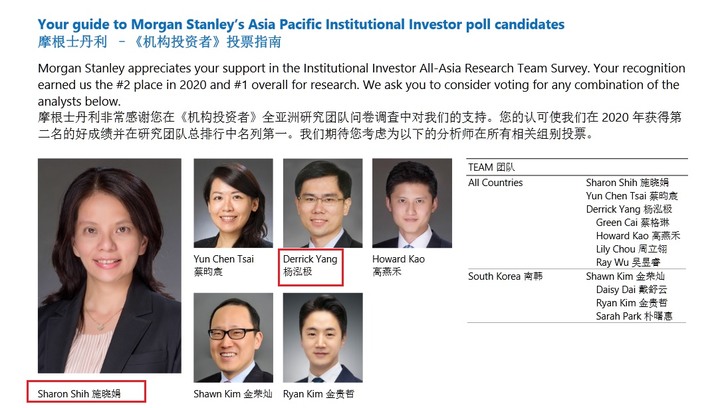
Task: Click the blue Chinese subtitle heading
Action: [159, 42]
